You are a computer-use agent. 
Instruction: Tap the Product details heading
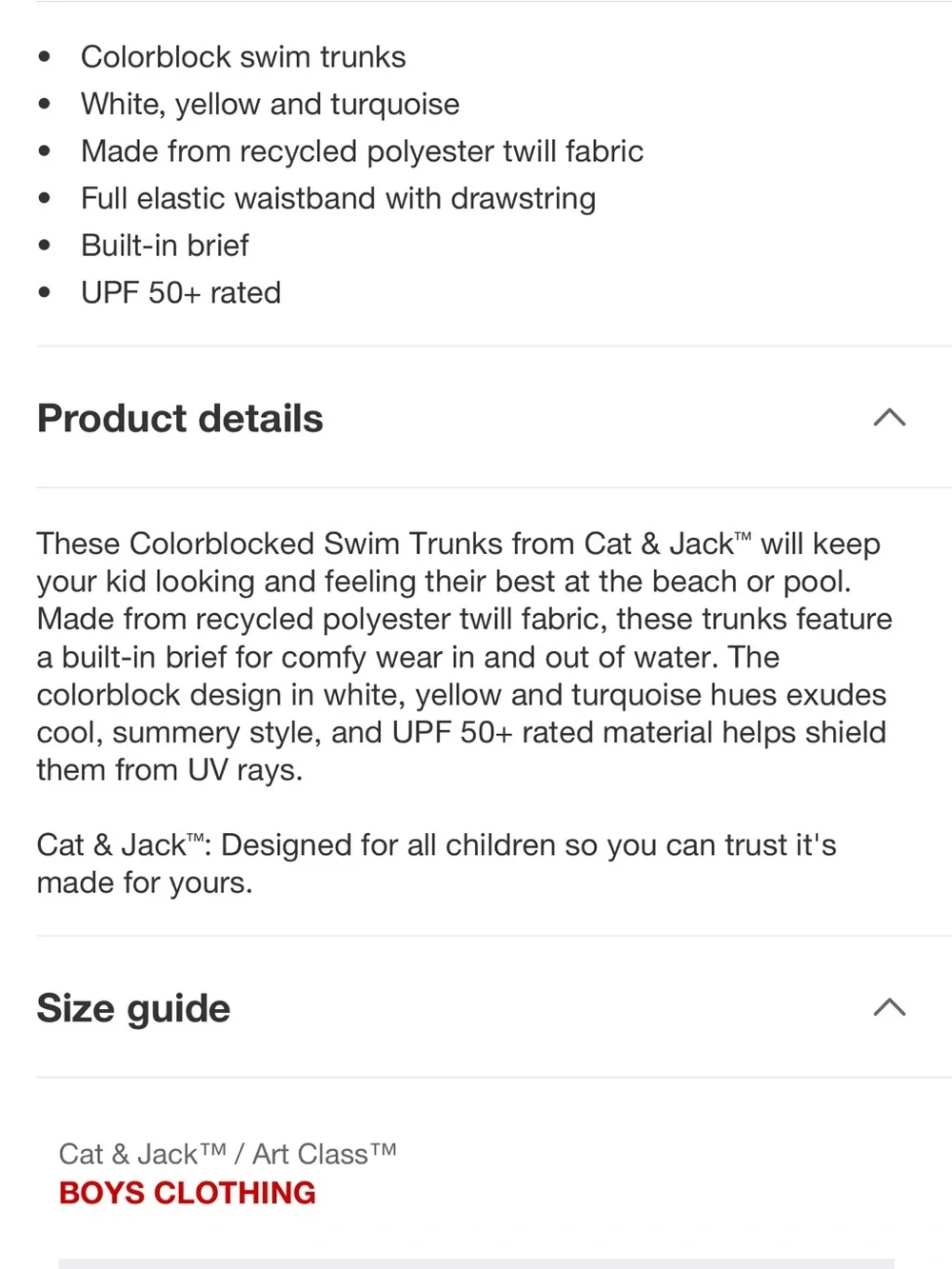tap(180, 419)
